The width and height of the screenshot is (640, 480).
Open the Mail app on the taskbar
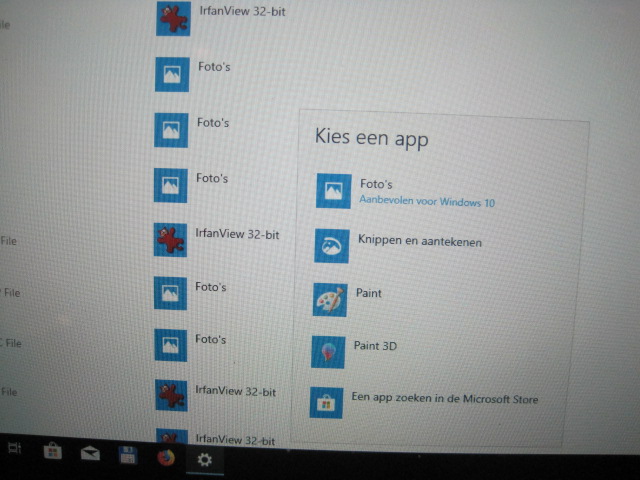pyautogui.click(x=90, y=453)
